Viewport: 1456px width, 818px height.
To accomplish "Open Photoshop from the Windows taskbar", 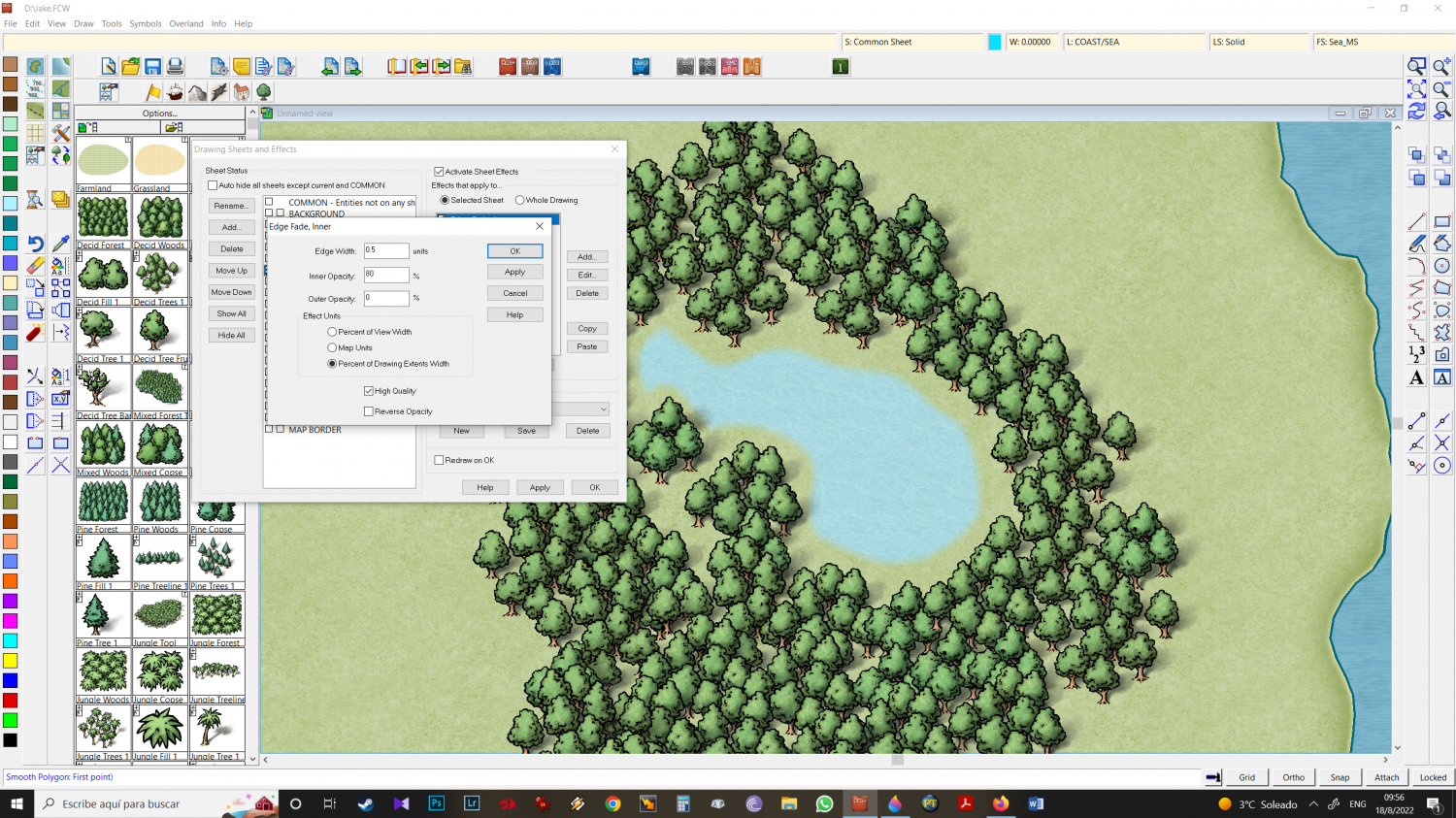I will (436, 803).
